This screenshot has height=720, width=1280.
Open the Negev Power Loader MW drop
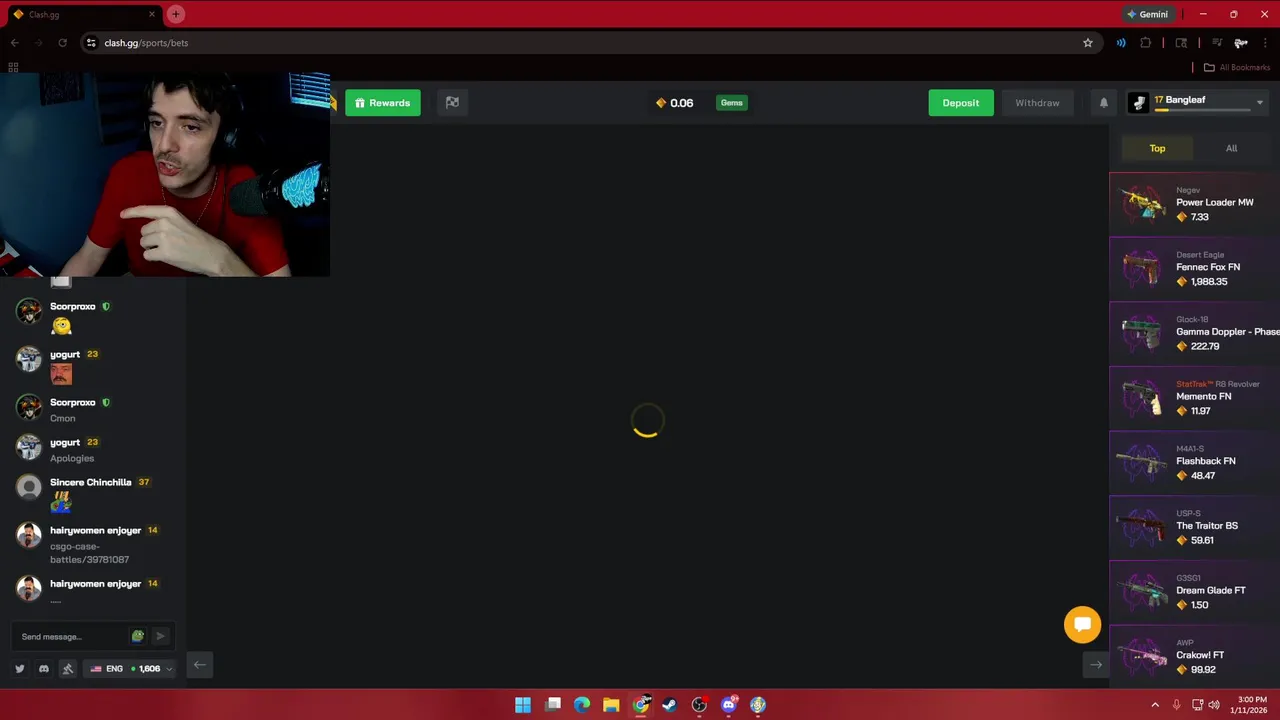(1195, 204)
